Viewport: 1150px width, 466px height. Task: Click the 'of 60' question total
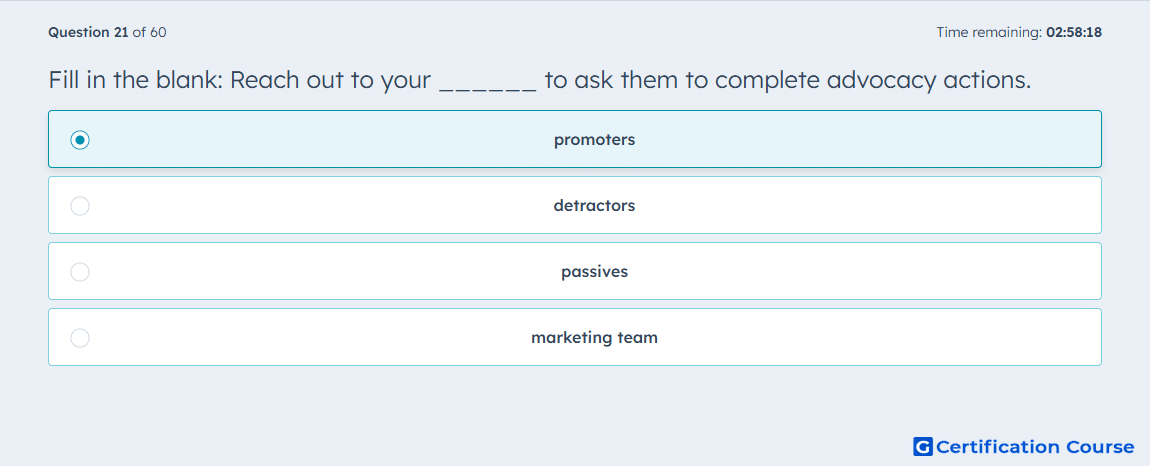point(150,32)
